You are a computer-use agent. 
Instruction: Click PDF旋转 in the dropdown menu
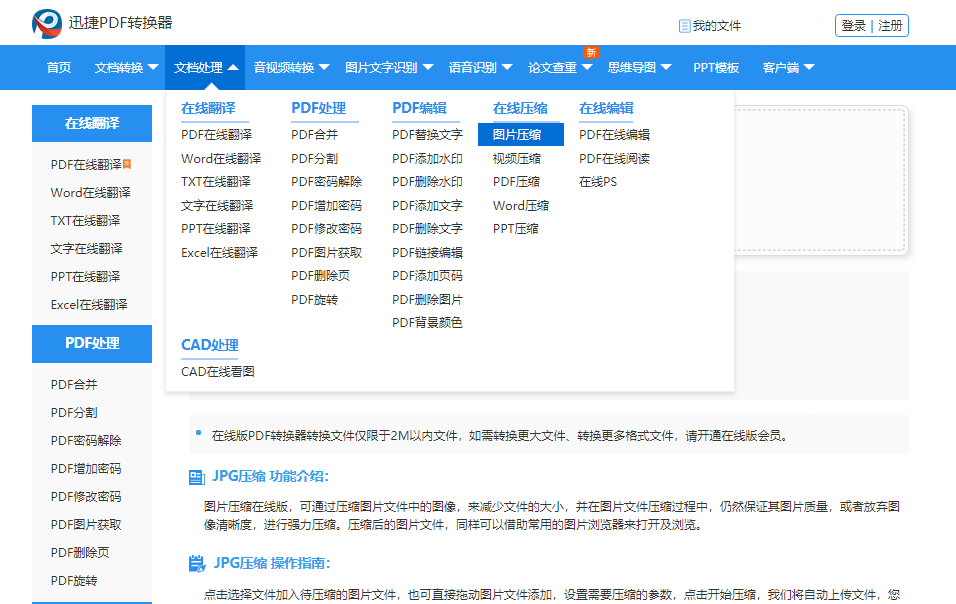(314, 299)
